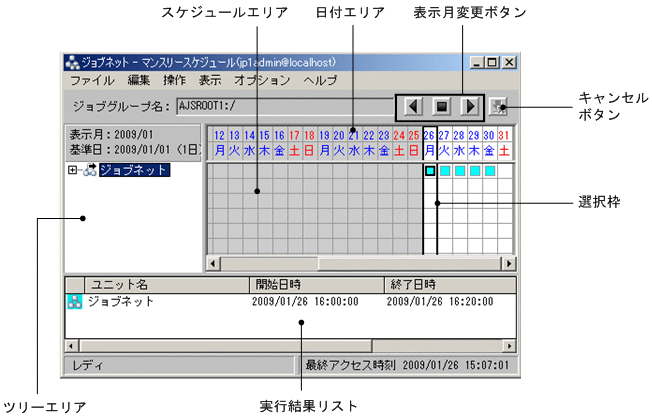This screenshot has width=652, height=419.
Task: Click the result list's left scroll arrow
Action: pyautogui.click(x=72, y=346)
